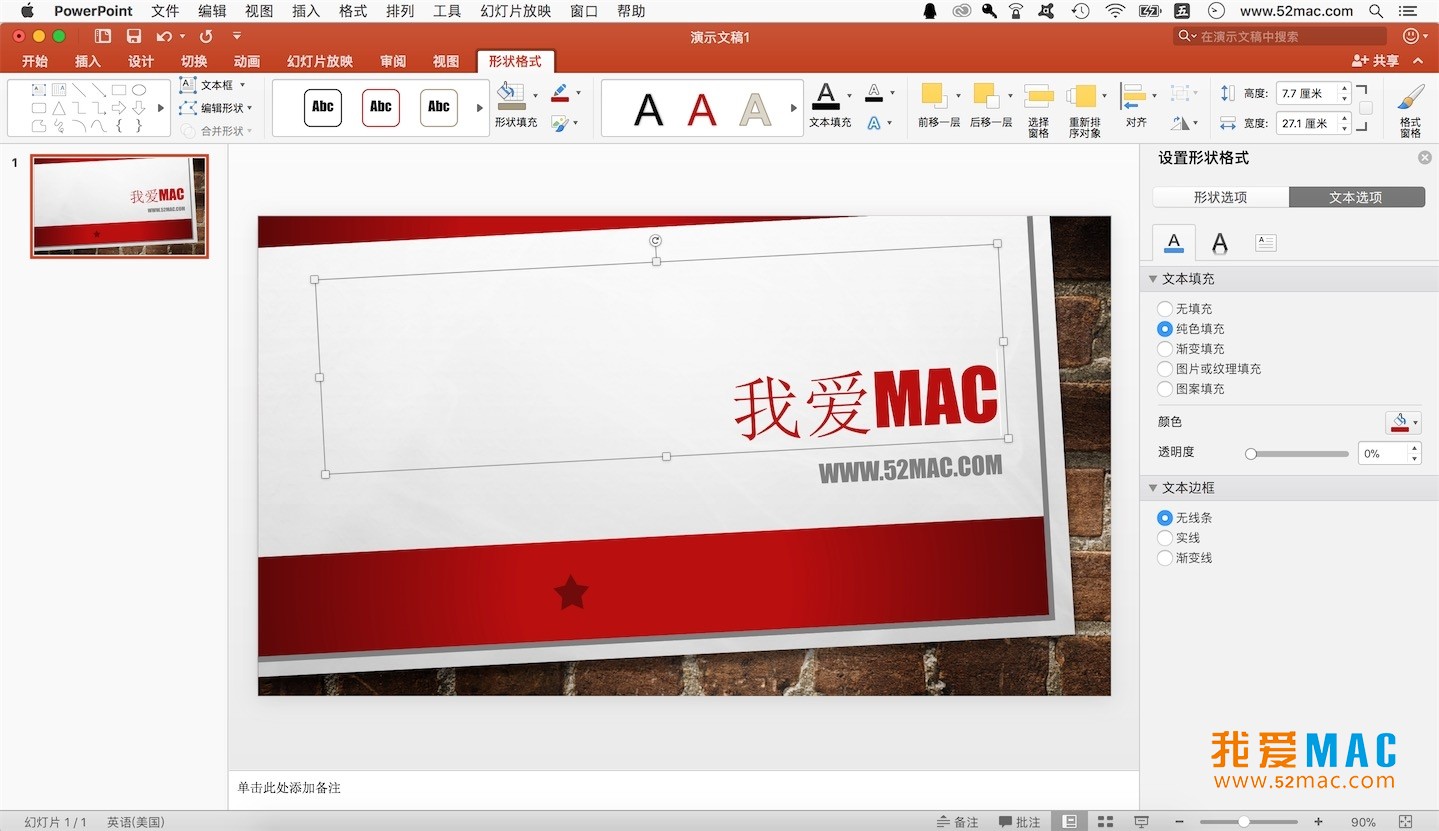Click the Text Fill (文本填充) icon
Screen dimensions: 1439x831
[x=826, y=96]
